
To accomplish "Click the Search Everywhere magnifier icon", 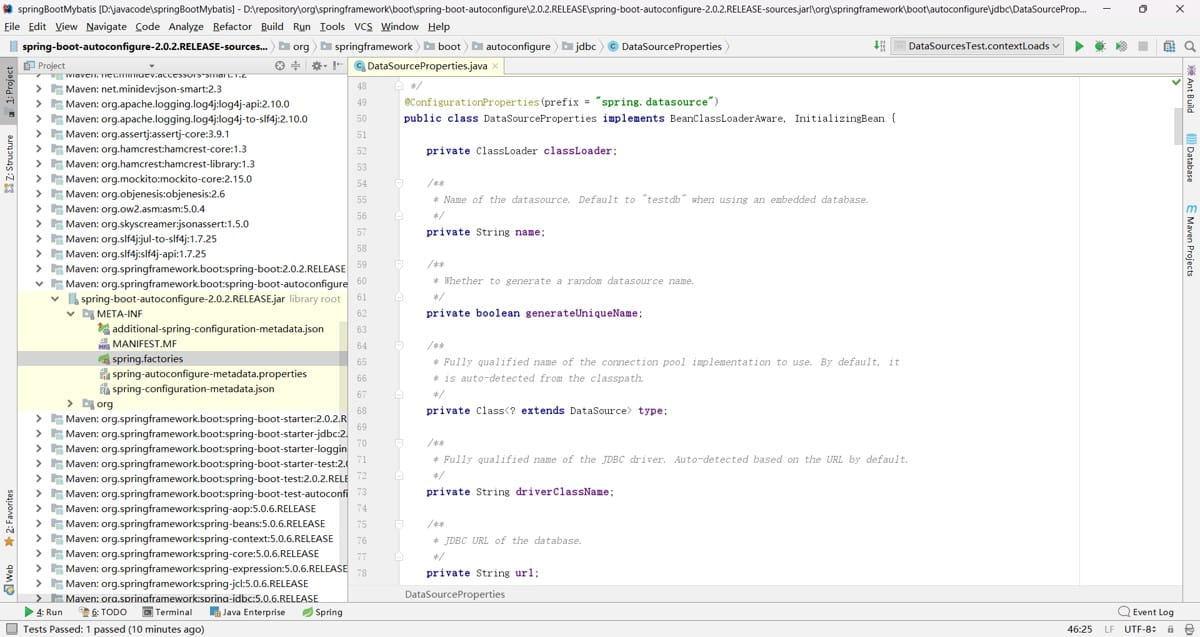I will click(x=1189, y=46).
